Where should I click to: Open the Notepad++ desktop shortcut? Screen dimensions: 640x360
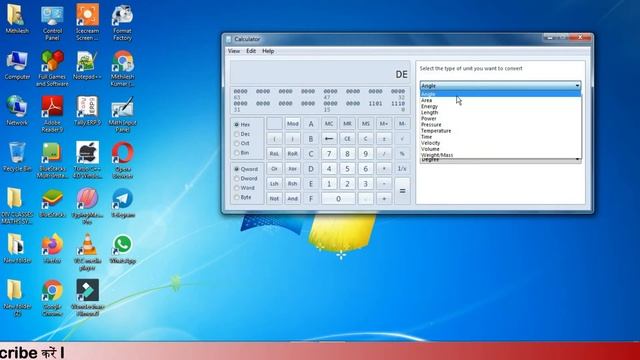[87, 65]
